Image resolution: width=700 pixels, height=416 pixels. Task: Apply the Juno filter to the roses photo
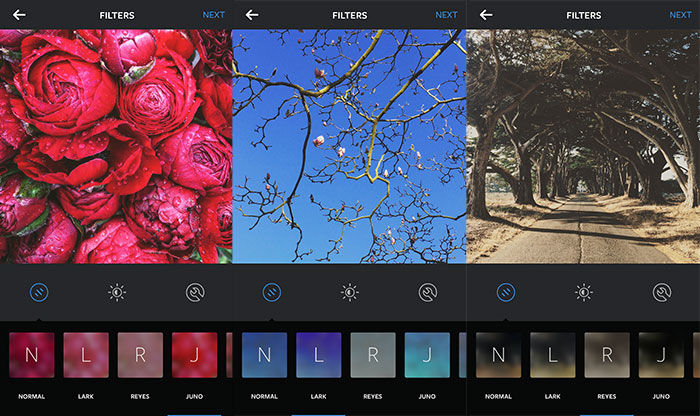click(x=194, y=355)
